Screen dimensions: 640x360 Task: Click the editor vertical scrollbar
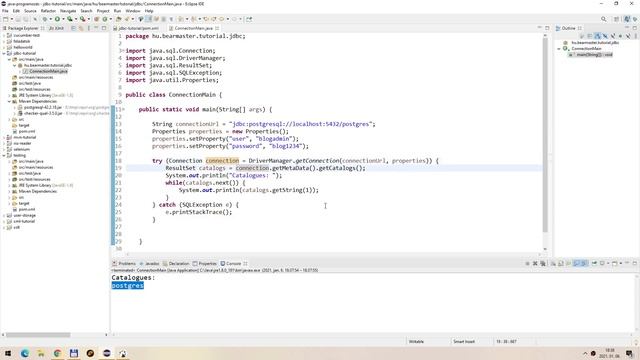click(x=545, y=135)
